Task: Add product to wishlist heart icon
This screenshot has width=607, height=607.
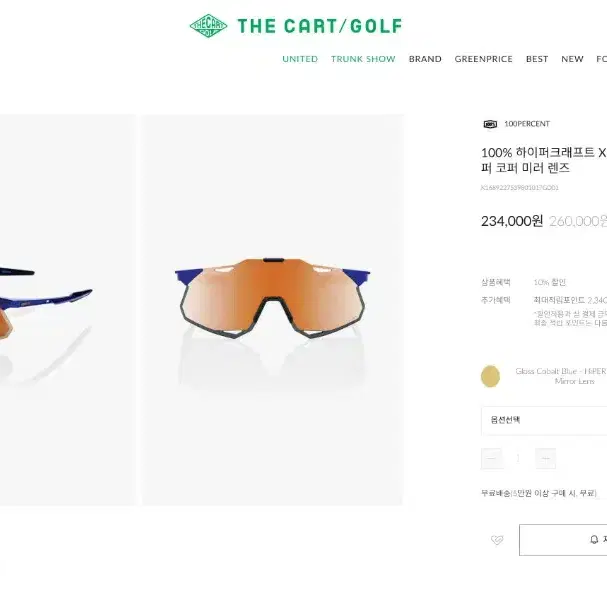Action: 497,540
